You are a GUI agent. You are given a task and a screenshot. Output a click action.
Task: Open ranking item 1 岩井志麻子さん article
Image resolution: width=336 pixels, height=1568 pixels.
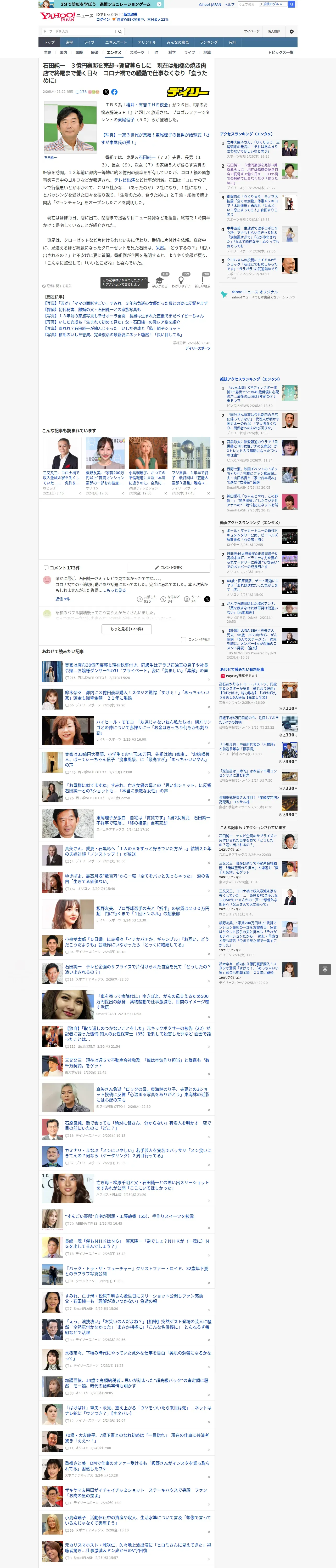253,147
